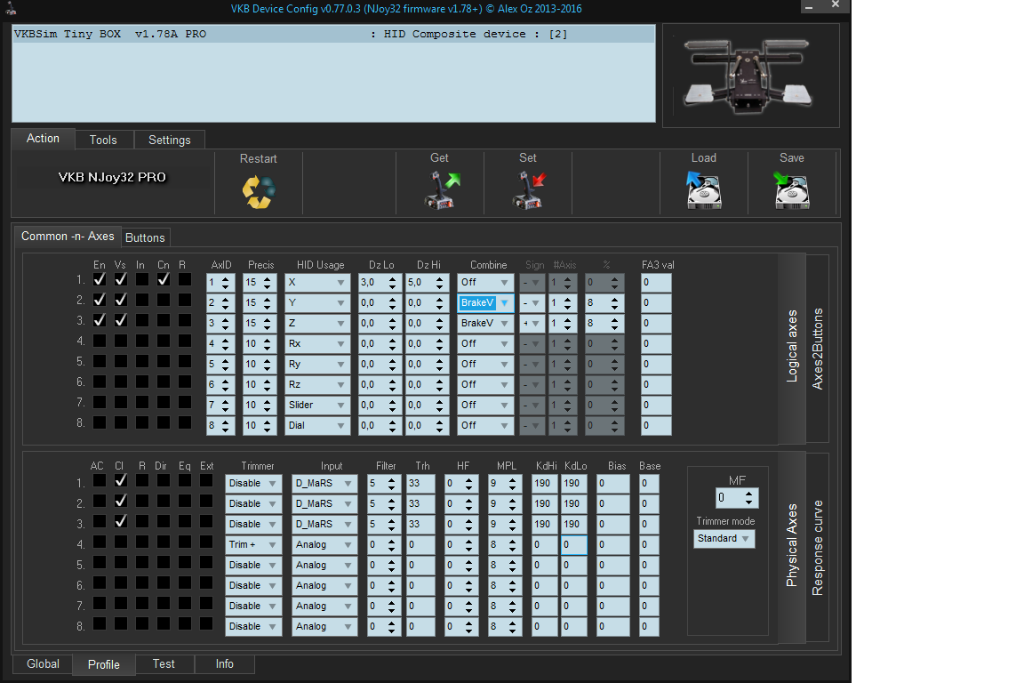Select VKBSim Tiny BOX device row

[333, 34]
